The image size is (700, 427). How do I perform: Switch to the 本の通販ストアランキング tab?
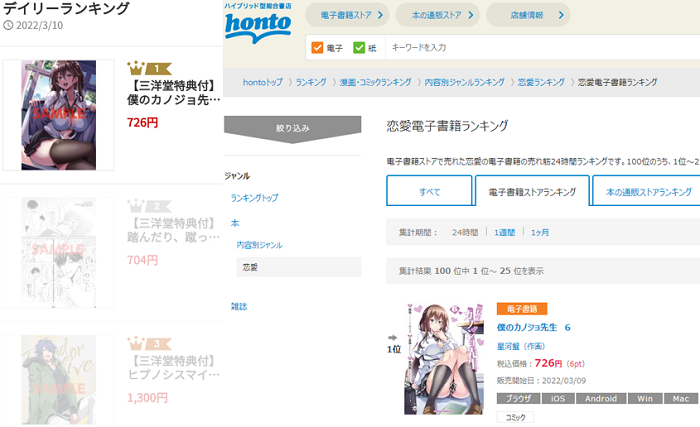click(x=648, y=191)
